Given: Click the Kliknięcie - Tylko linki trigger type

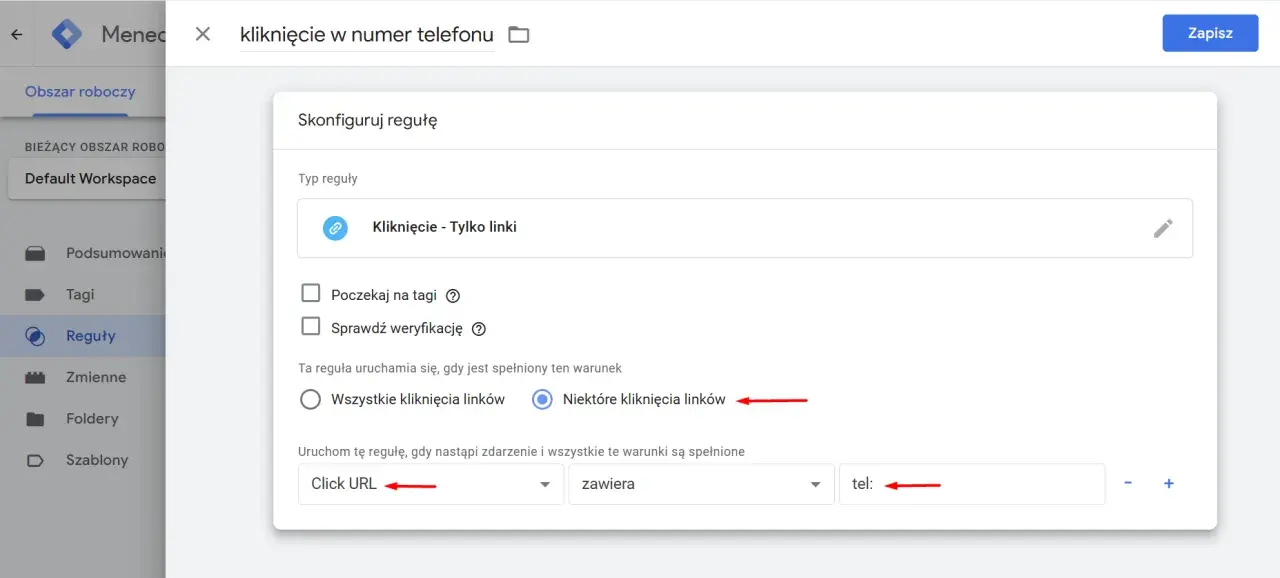Looking at the screenshot, I should tap(745, 228).
